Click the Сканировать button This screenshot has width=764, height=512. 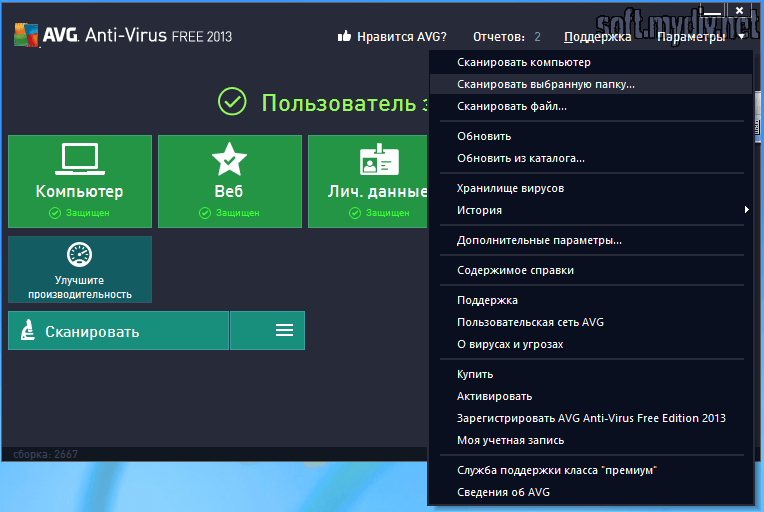pos(118,330)
